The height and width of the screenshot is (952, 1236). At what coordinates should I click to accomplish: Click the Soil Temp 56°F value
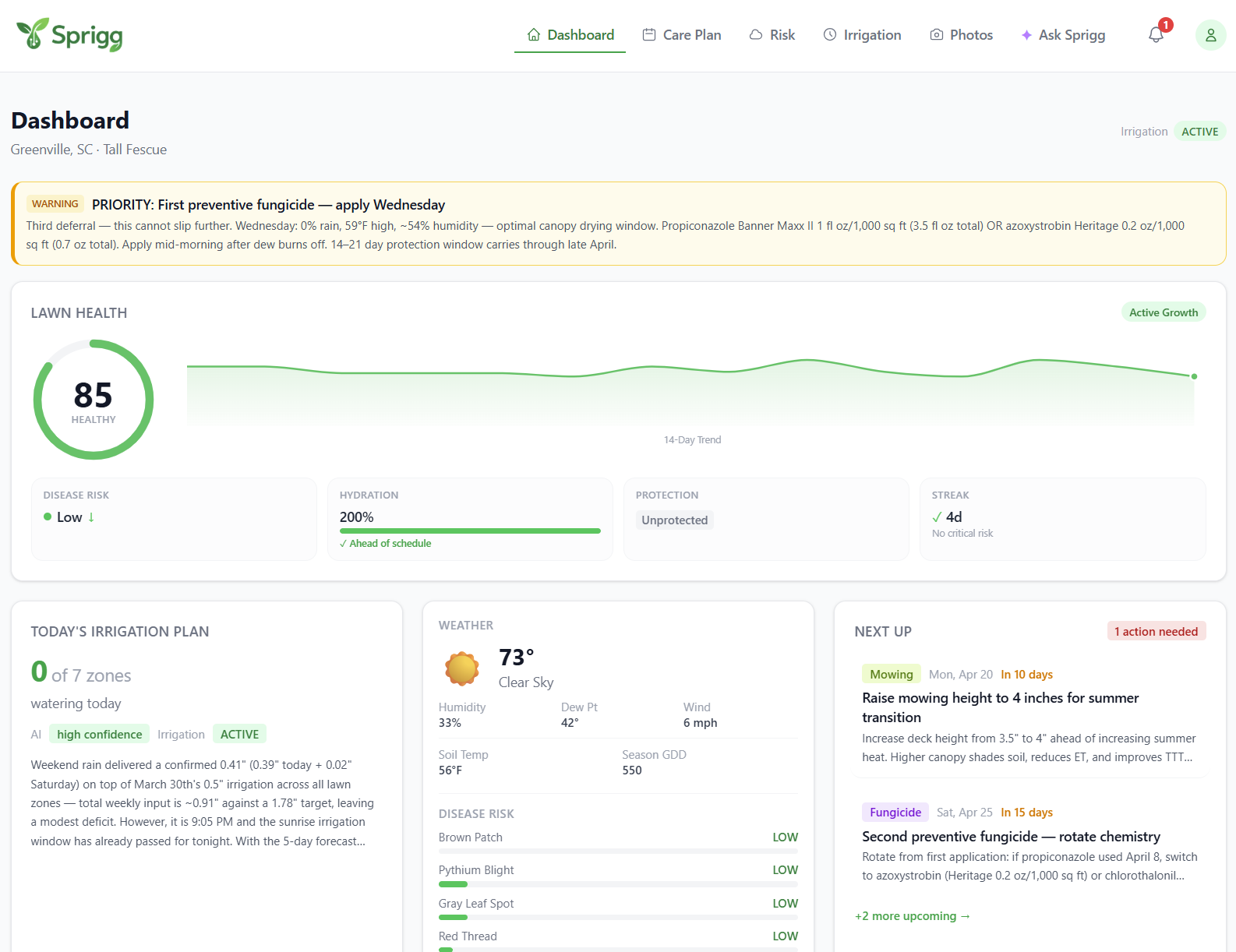click(x=450, y=770)
